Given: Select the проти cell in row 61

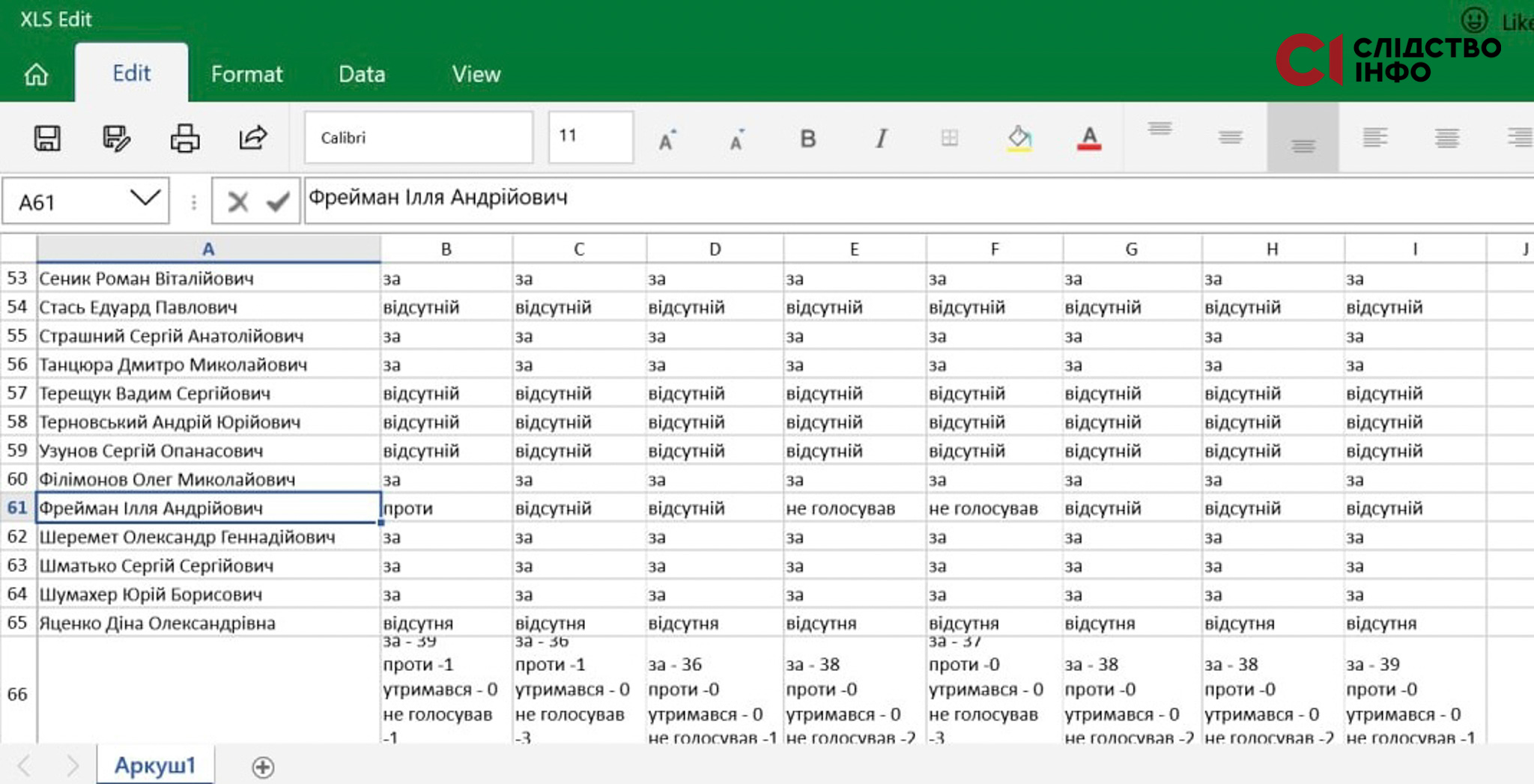Looking at the screenshot, I should 447,508.
